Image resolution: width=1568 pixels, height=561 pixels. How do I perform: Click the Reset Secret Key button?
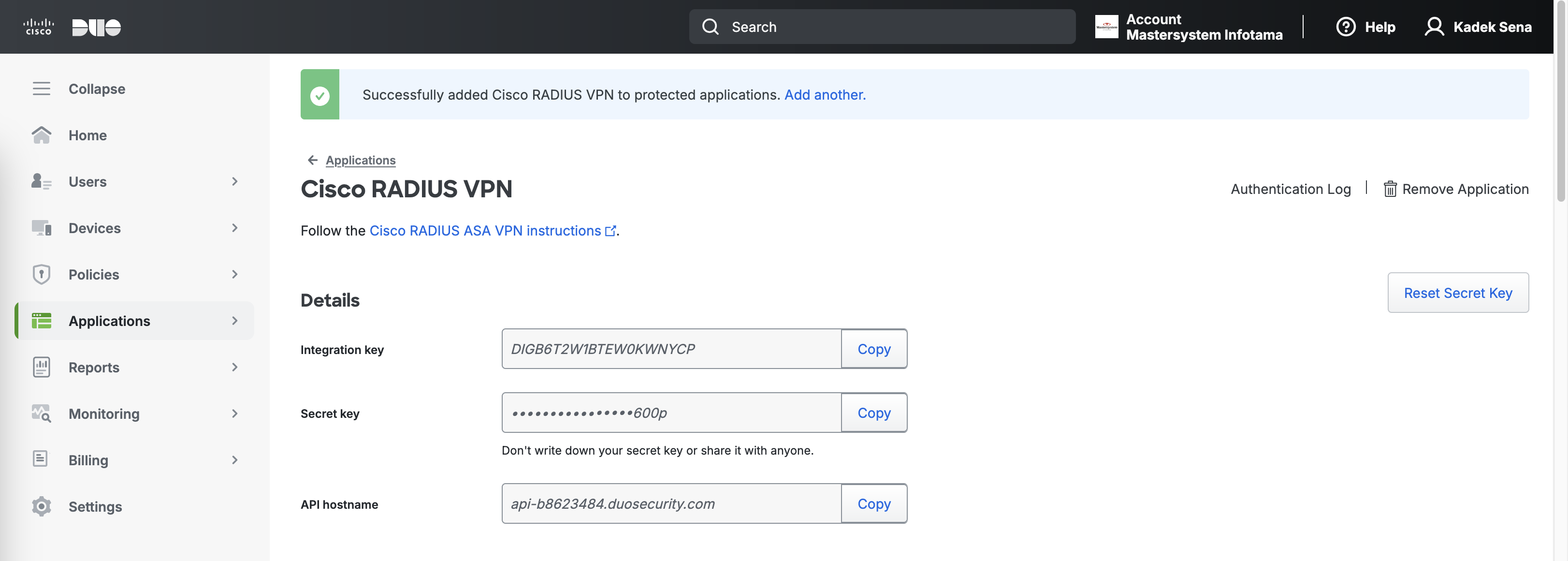[x=1457, y=293]
